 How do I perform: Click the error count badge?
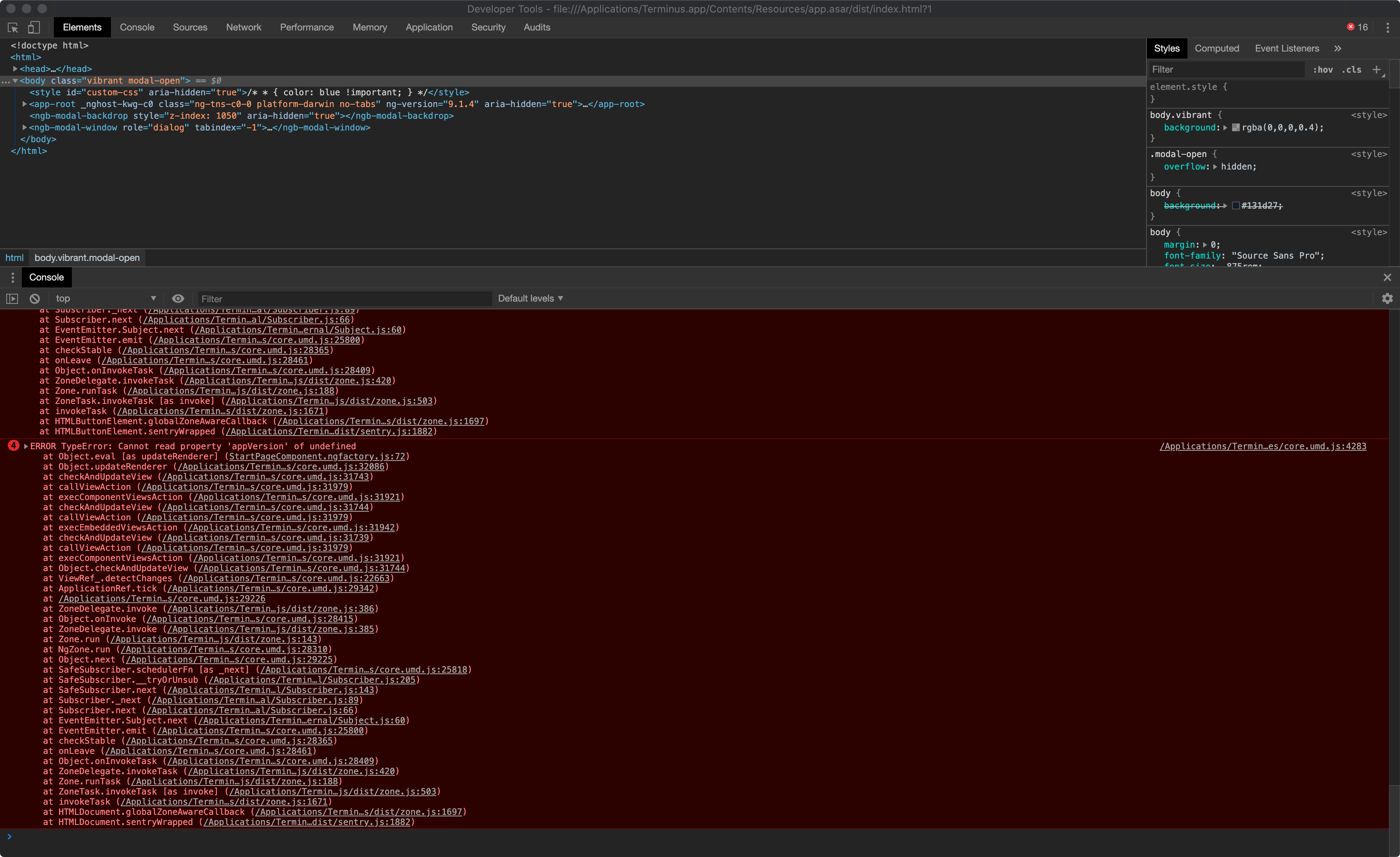pos(1356,27)
